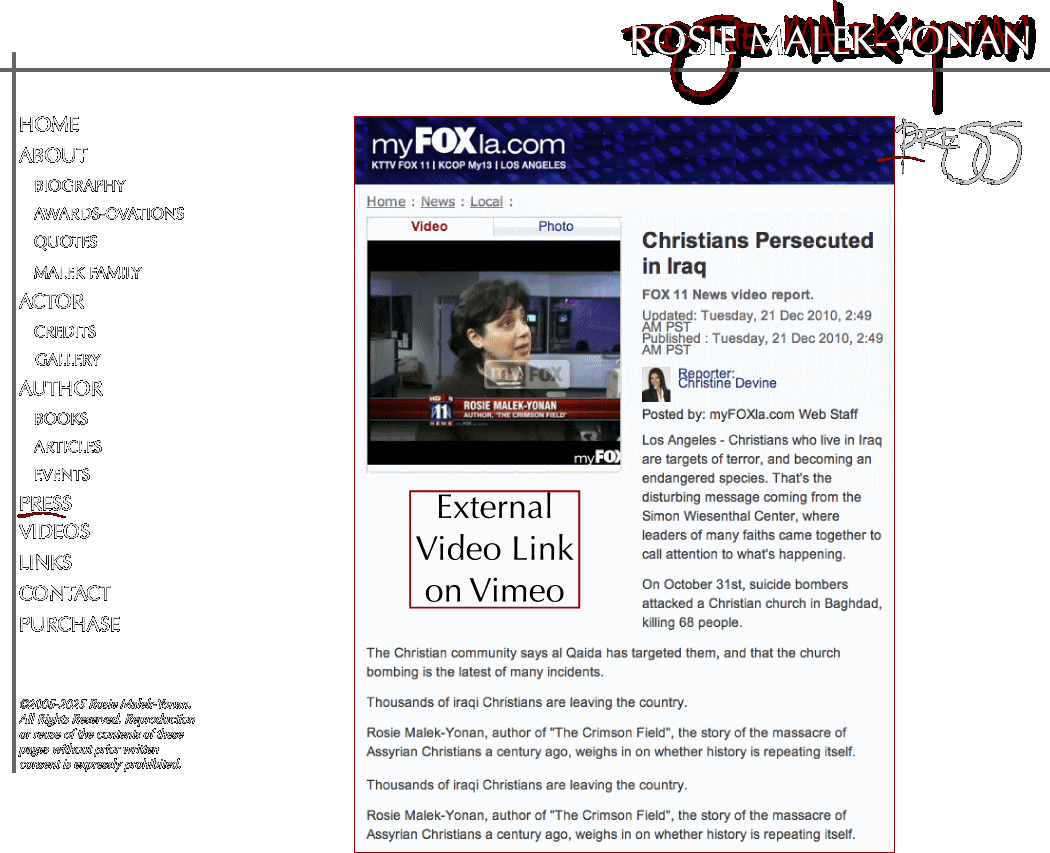Open the BIOGRAPHY page
1050x853 pixels.
[x=80, y=186]
